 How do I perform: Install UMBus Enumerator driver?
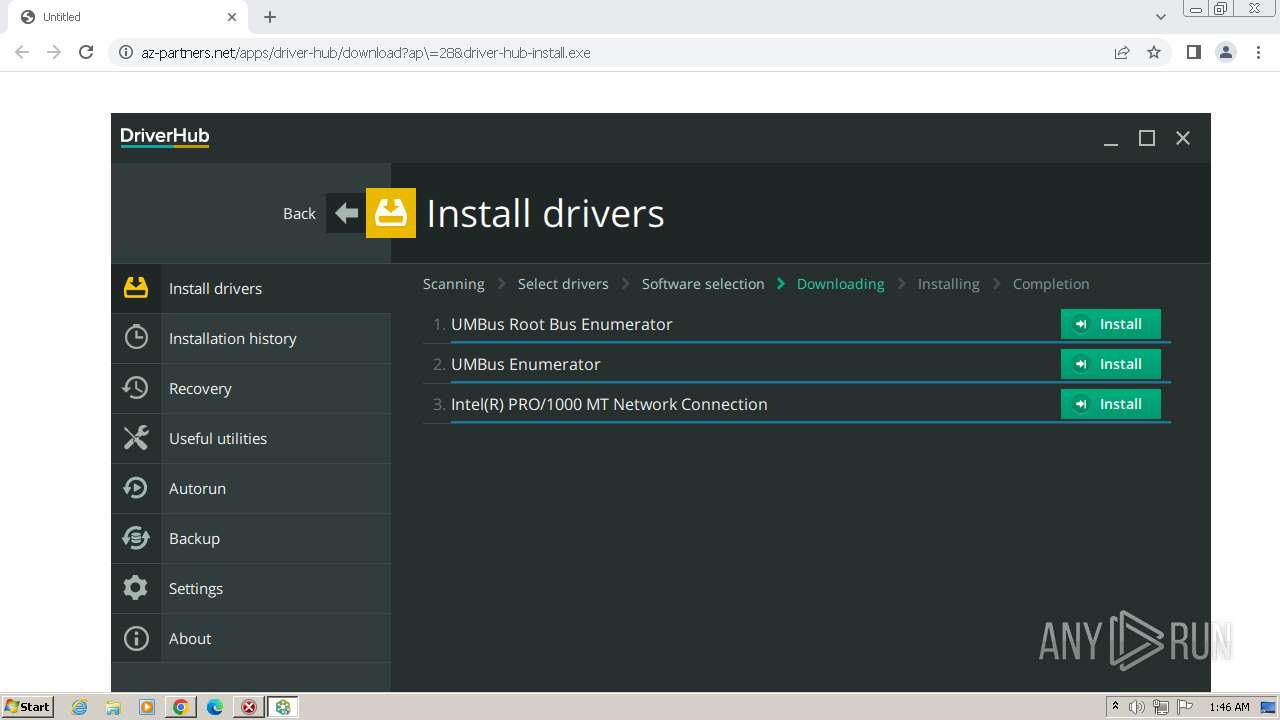coord(1110,364)
